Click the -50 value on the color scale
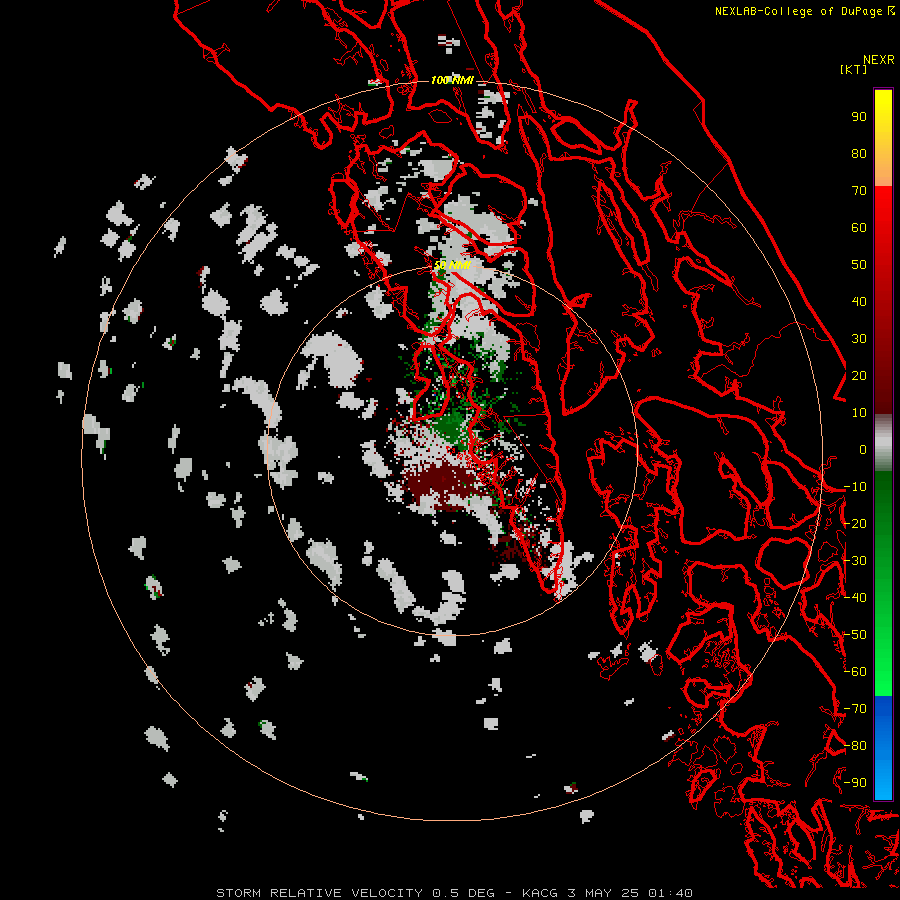900x900 pixels. click(855, 635)
